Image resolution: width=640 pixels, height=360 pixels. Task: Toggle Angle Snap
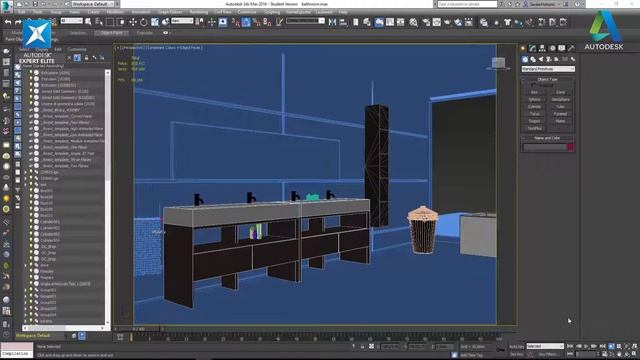point(246,22)
